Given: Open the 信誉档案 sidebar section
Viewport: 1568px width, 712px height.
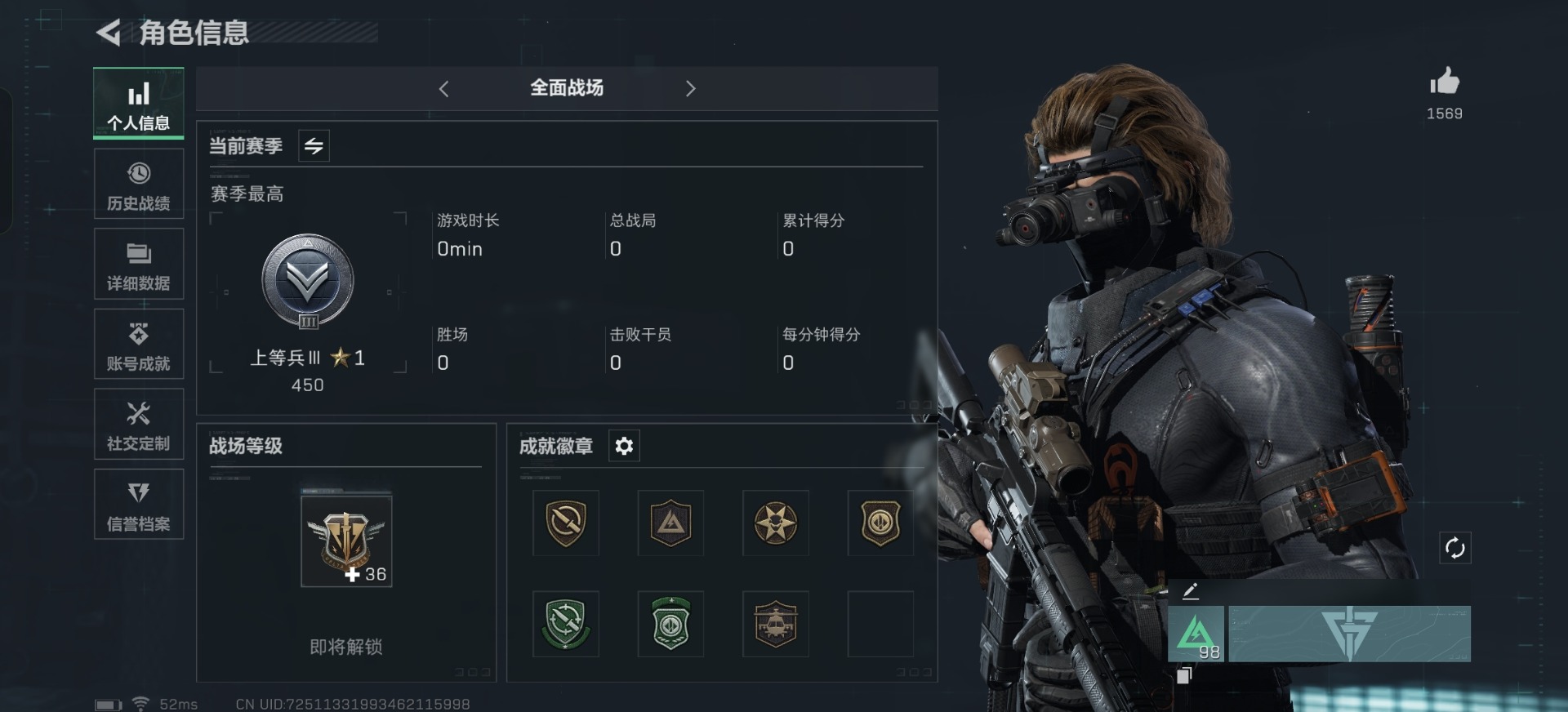Looking at the screenshot, I should (x=139, y=504).
